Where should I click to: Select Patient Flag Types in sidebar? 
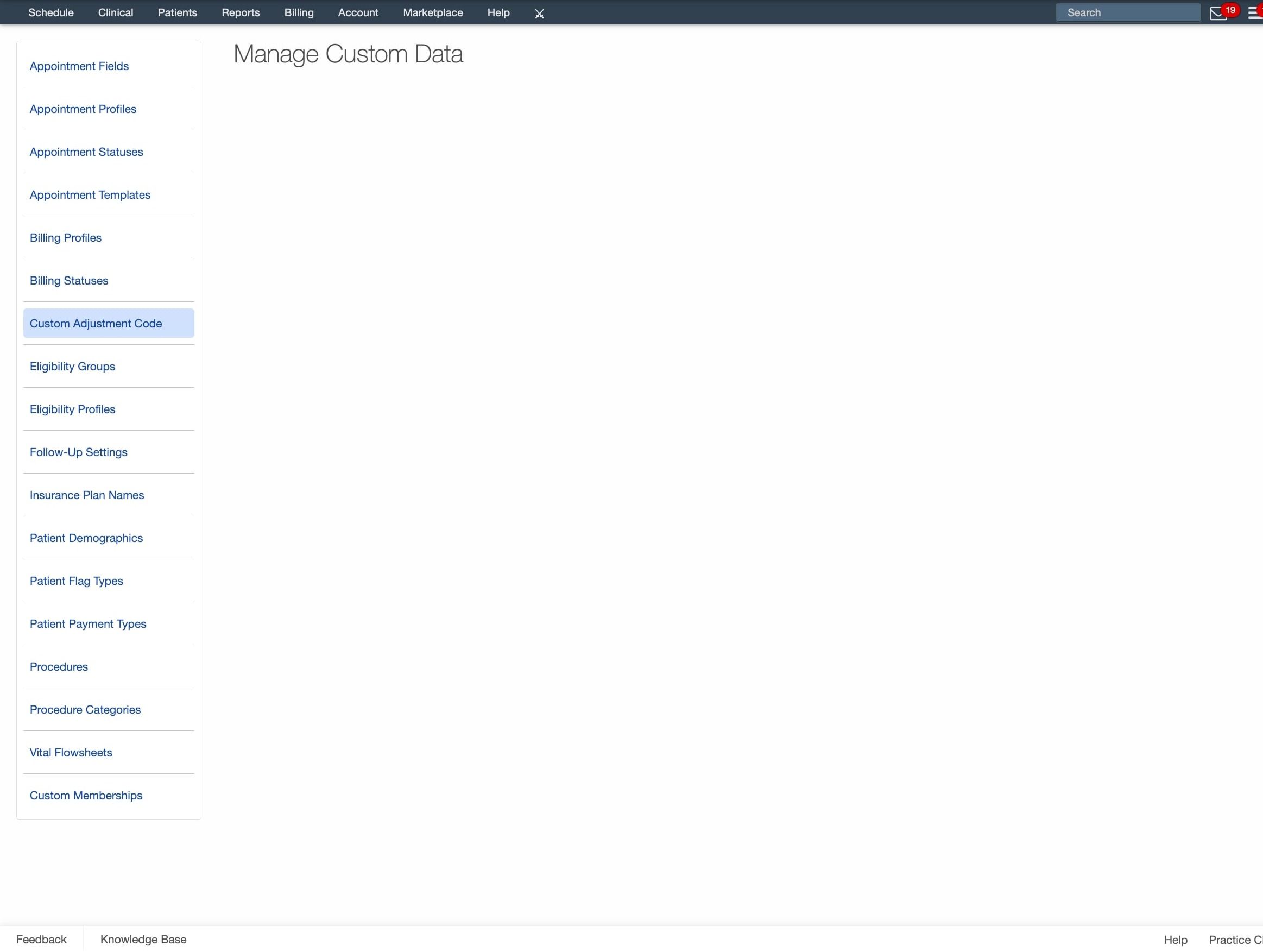pos(109,581)
